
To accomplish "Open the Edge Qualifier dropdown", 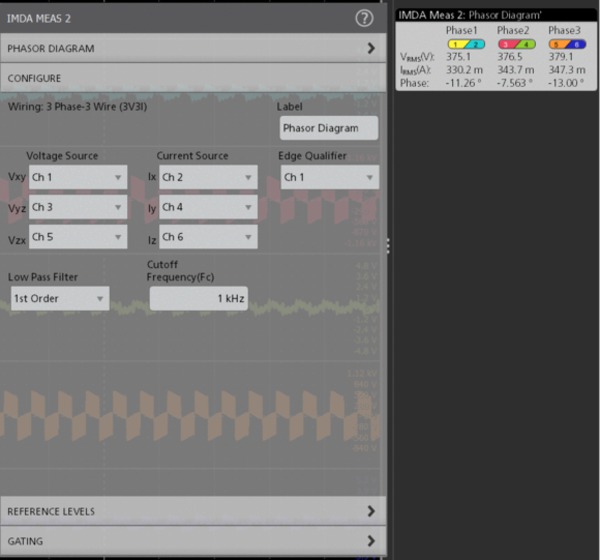I will point(330,177).
